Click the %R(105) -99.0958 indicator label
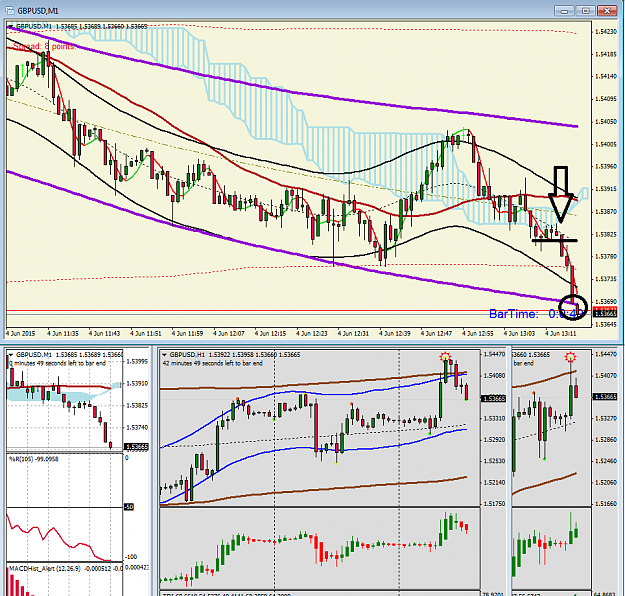 click(x=34, y=459)
